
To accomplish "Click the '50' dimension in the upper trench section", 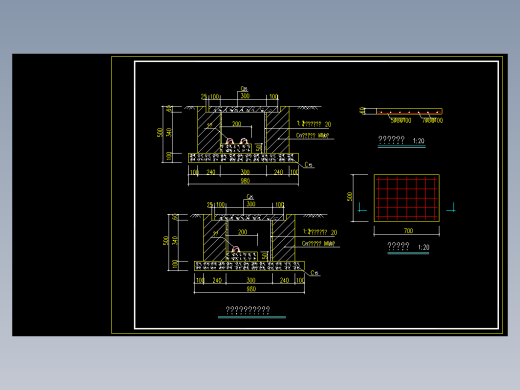I will (x=259, y=148).
